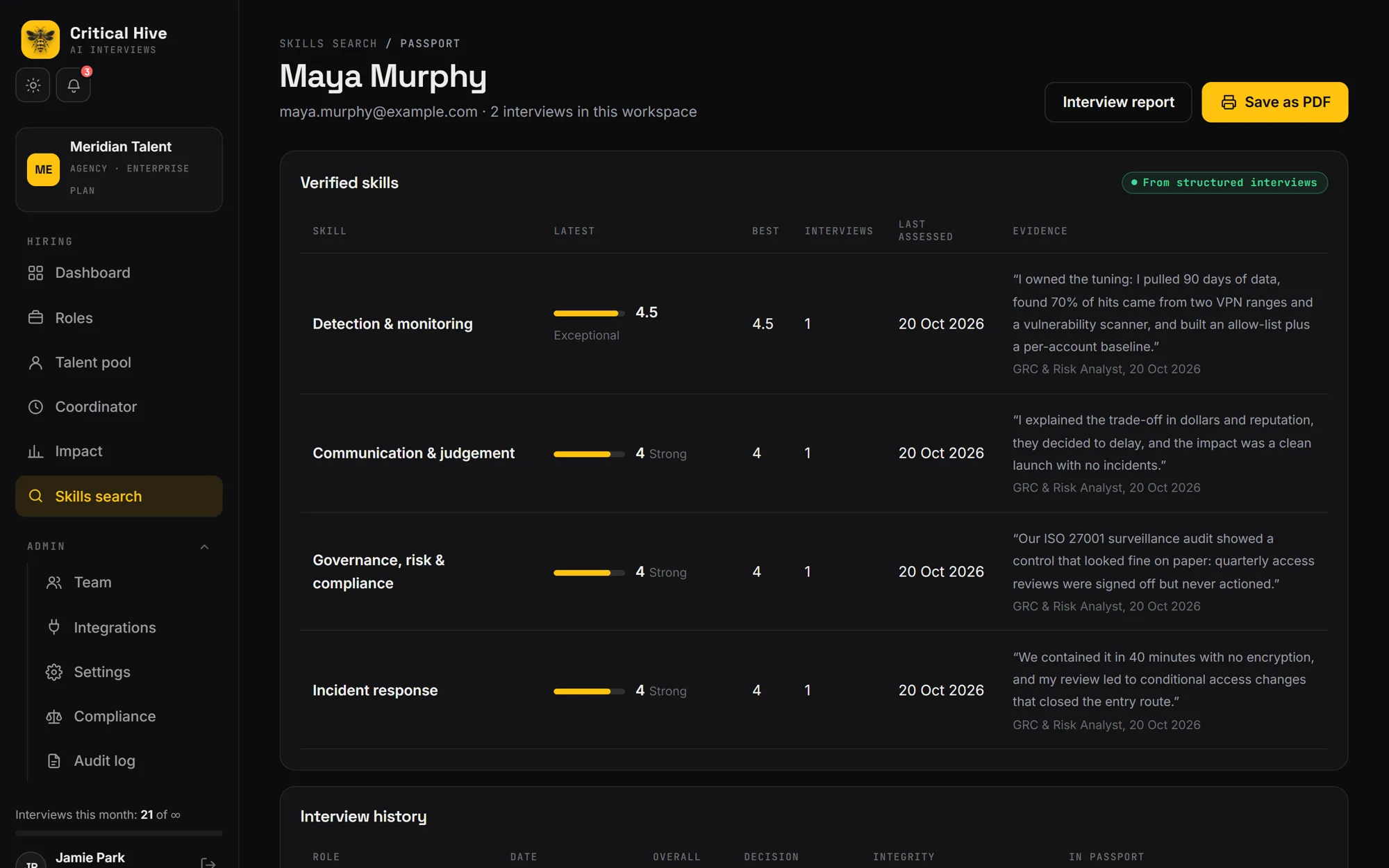The image size is (1389, 868).
Task: Open the Interview report
Action: 1118,102
